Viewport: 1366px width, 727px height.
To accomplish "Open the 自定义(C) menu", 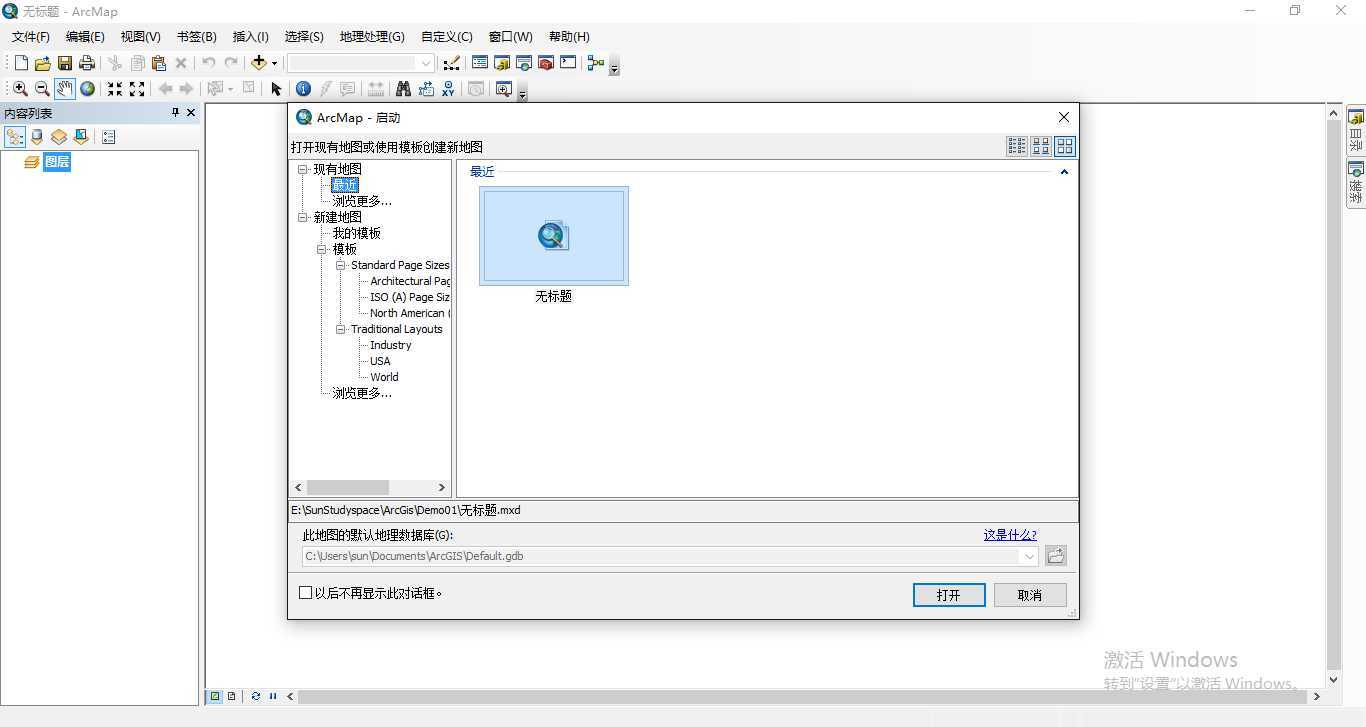I will (x=447, y=37).
